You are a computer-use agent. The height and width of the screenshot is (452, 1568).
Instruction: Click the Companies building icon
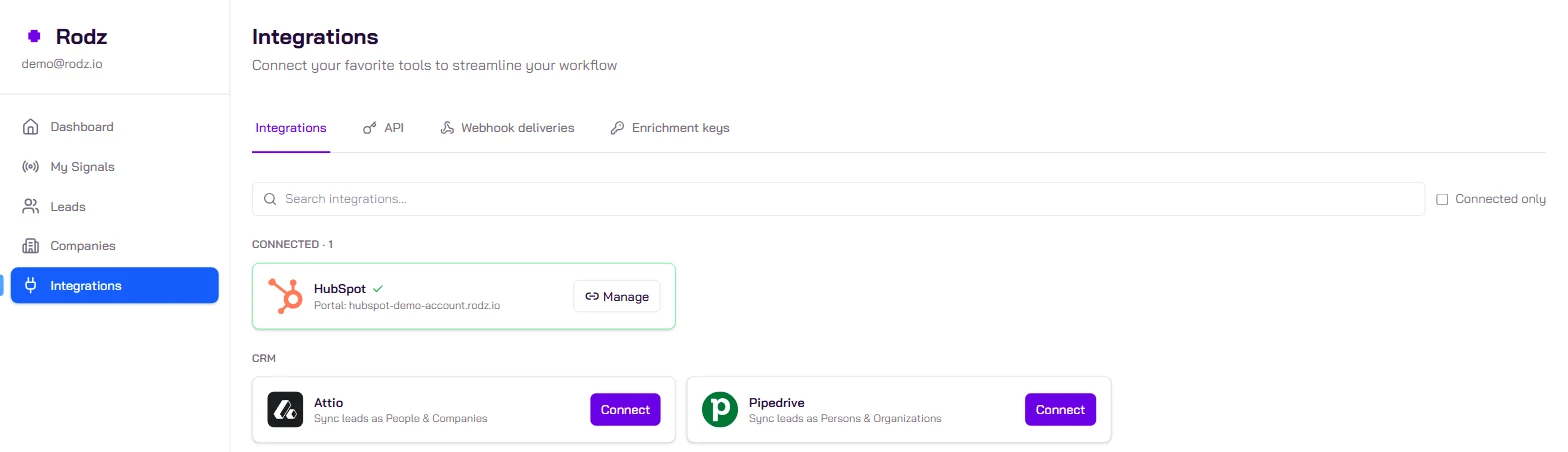pyautogui.click(x=30, y=246)
